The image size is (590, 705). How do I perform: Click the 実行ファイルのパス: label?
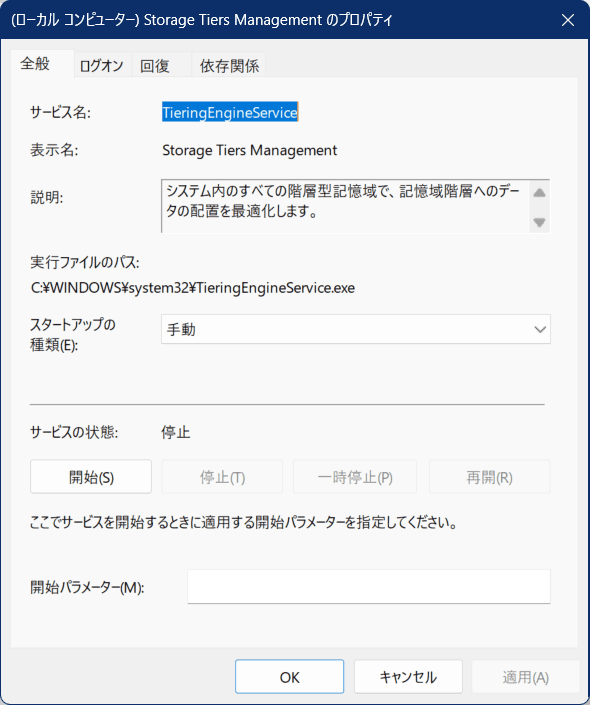pyautogui.click(x=85, y=262)
